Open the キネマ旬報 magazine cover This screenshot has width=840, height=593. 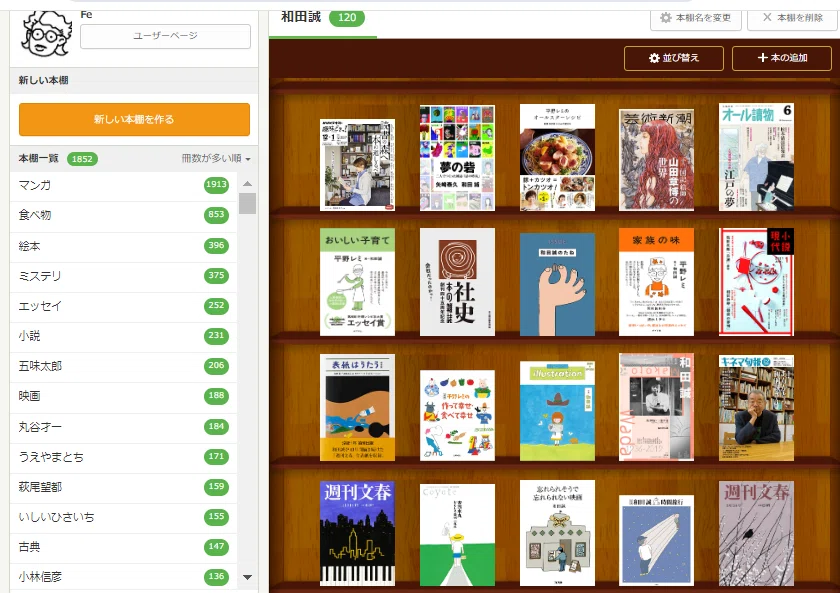(756, 408)
